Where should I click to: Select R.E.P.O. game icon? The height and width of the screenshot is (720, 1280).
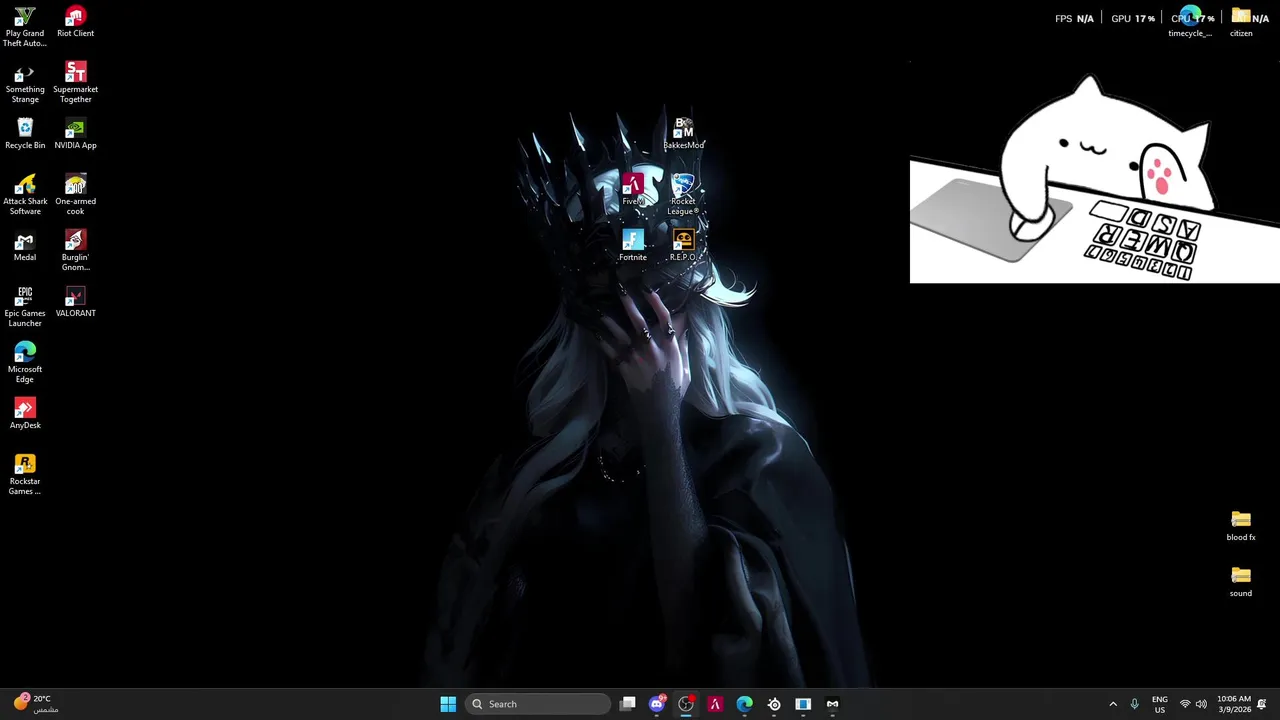pos(683,246)
